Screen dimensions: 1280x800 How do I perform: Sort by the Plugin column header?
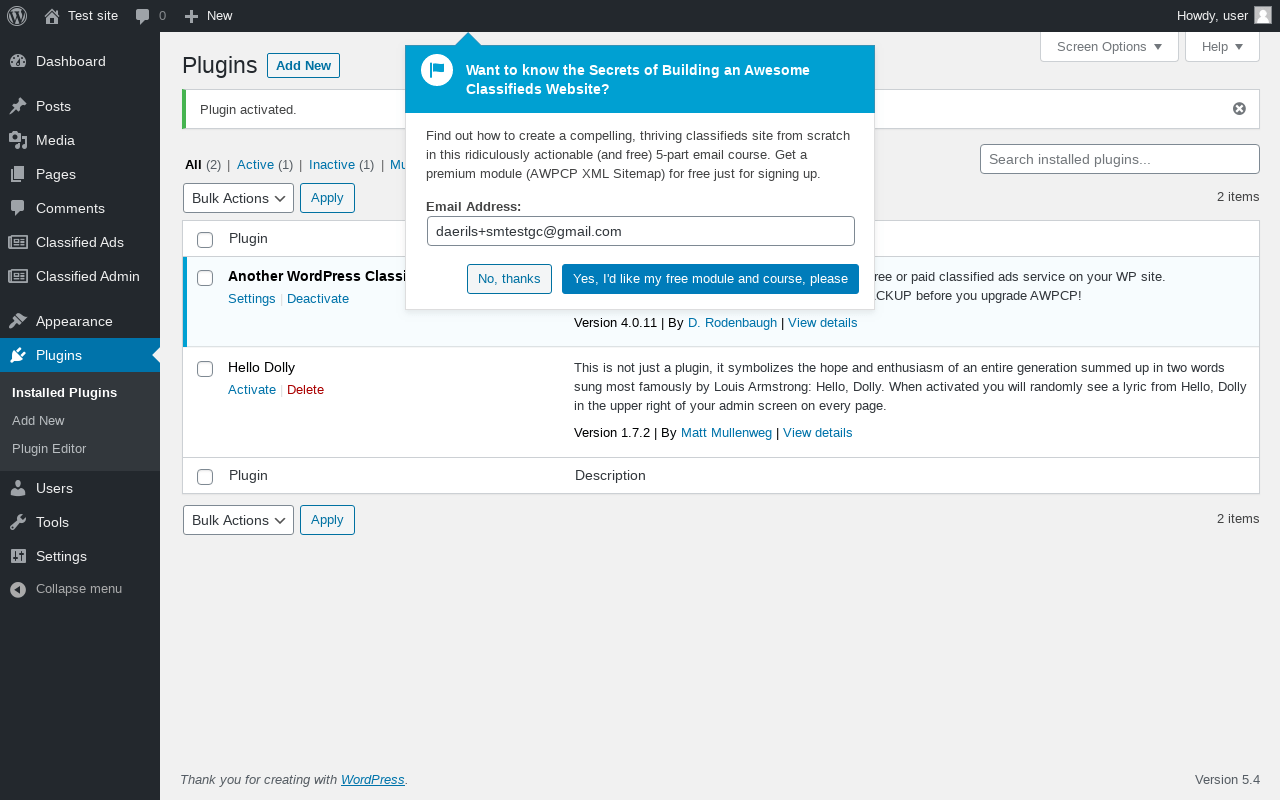(248, 238)
